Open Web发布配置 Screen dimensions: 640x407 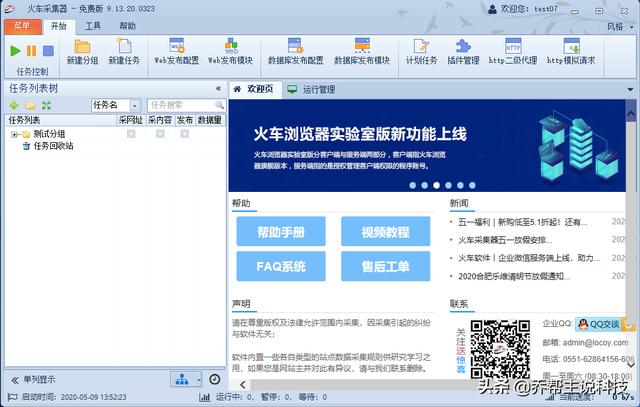click(x=176, y=51)
